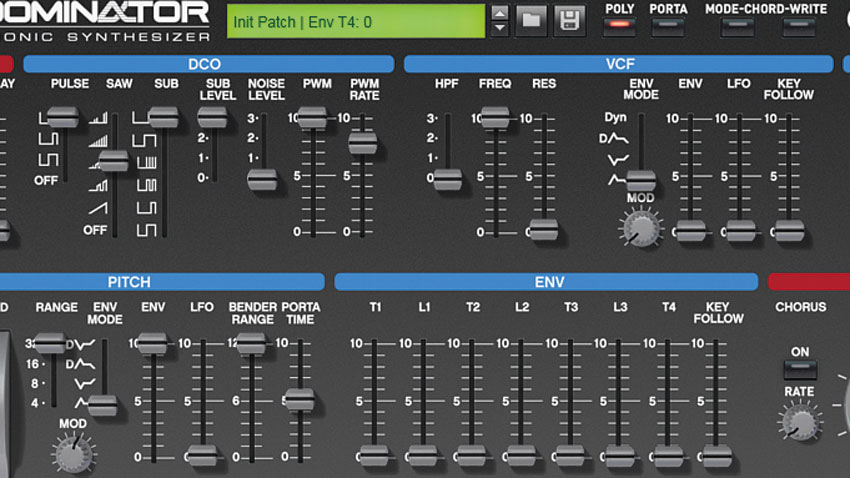Select Dyn option in VCF ENV MODE
The height and width of the screenshot is (478, 850).
(x=615, y=117)
